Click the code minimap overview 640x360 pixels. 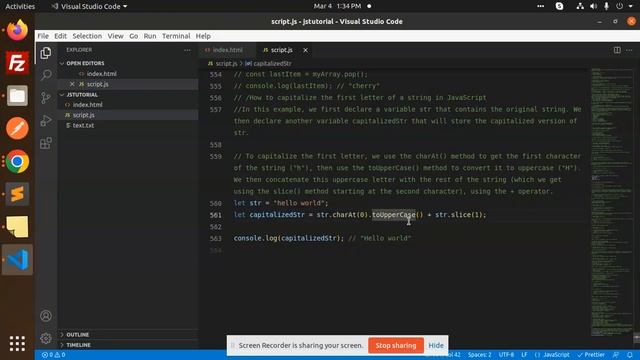611,202
